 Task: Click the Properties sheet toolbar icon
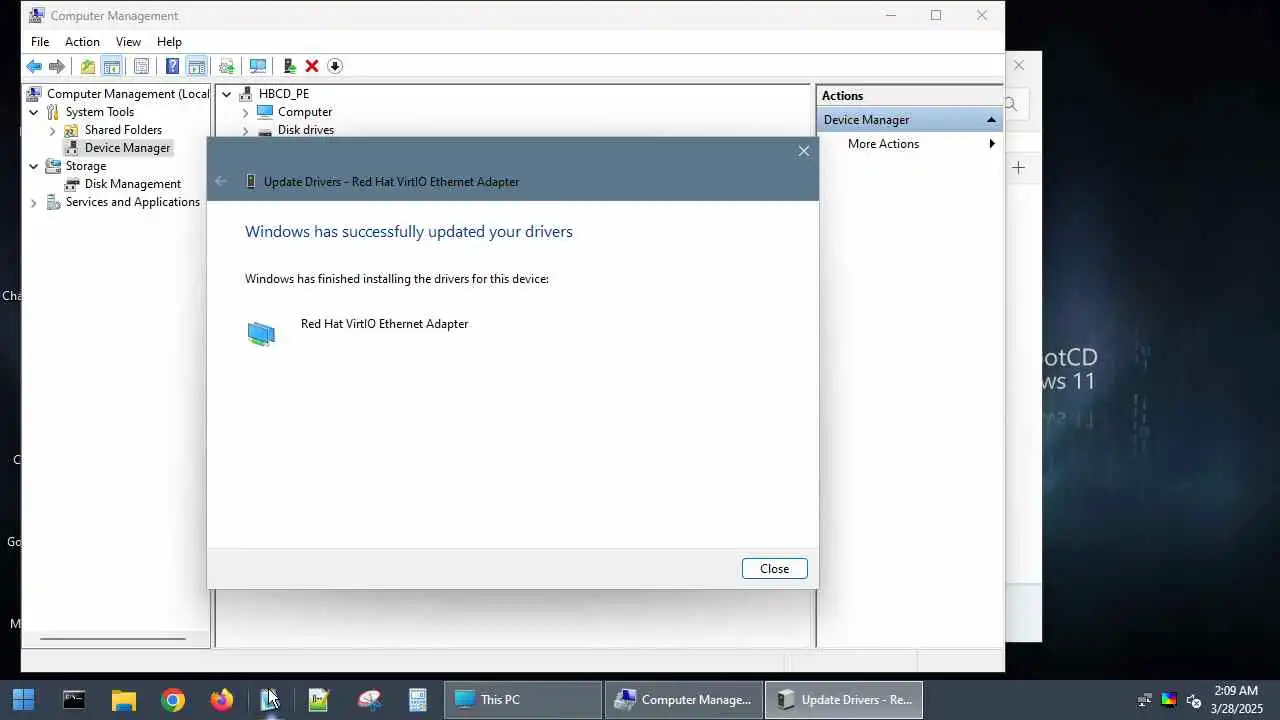(141, 66)
